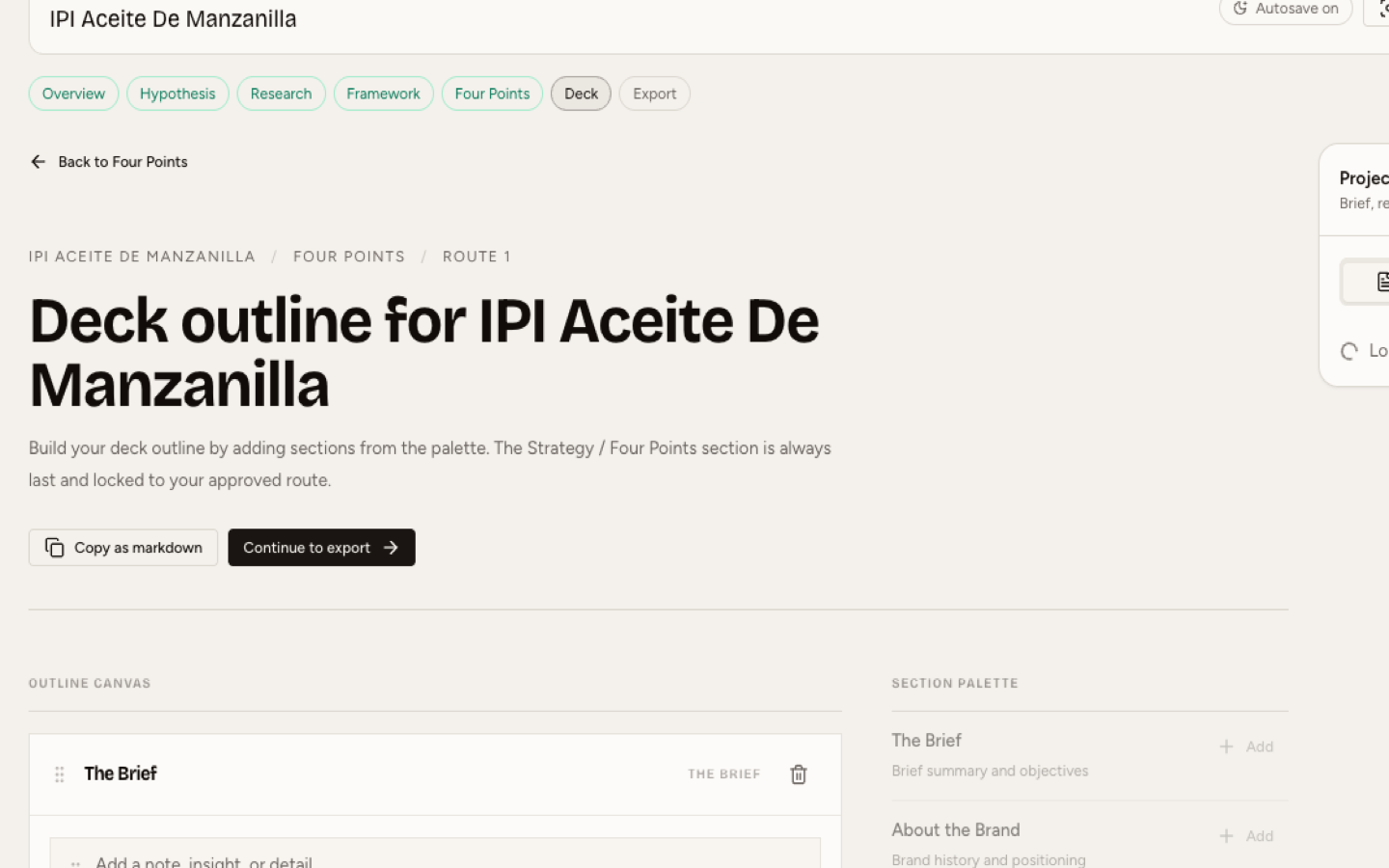The width and height of the screenshot is (1389, 868).
Task: Click the loading spinner in side panel
Action: tap(1349, 351)
